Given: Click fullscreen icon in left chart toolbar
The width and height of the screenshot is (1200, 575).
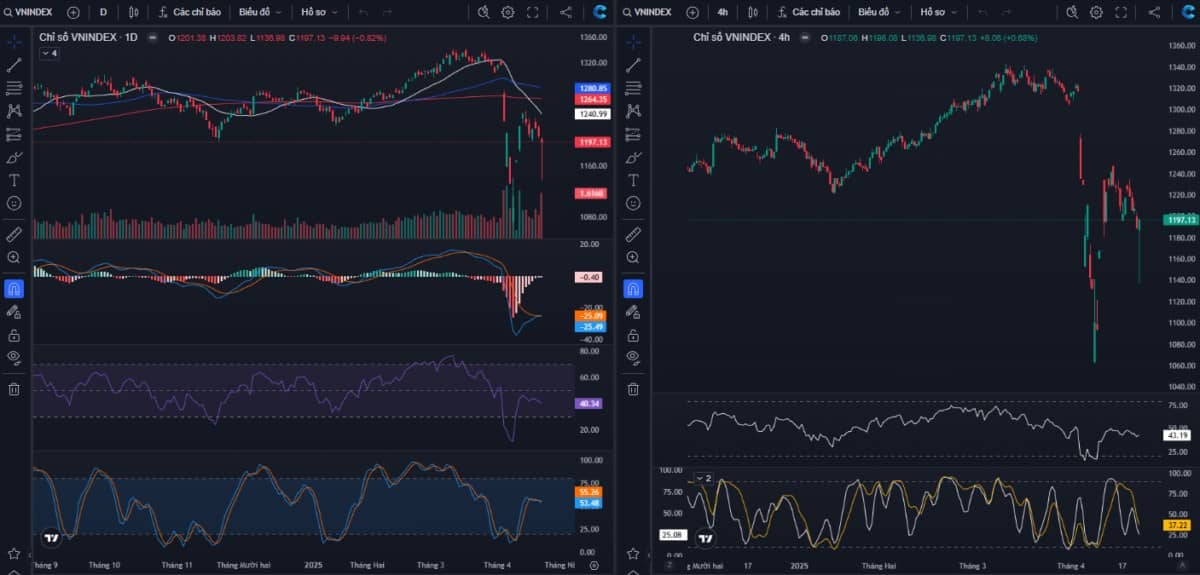Looking at the screenshot, I should tap(532, 12).
